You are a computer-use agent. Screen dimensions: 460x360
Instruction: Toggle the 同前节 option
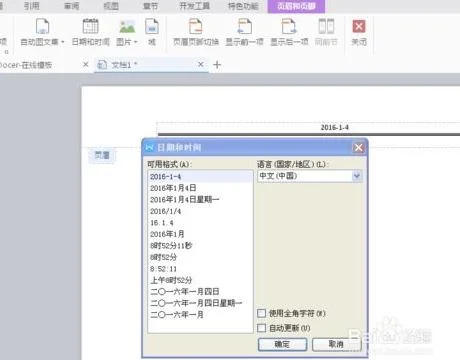326,32
